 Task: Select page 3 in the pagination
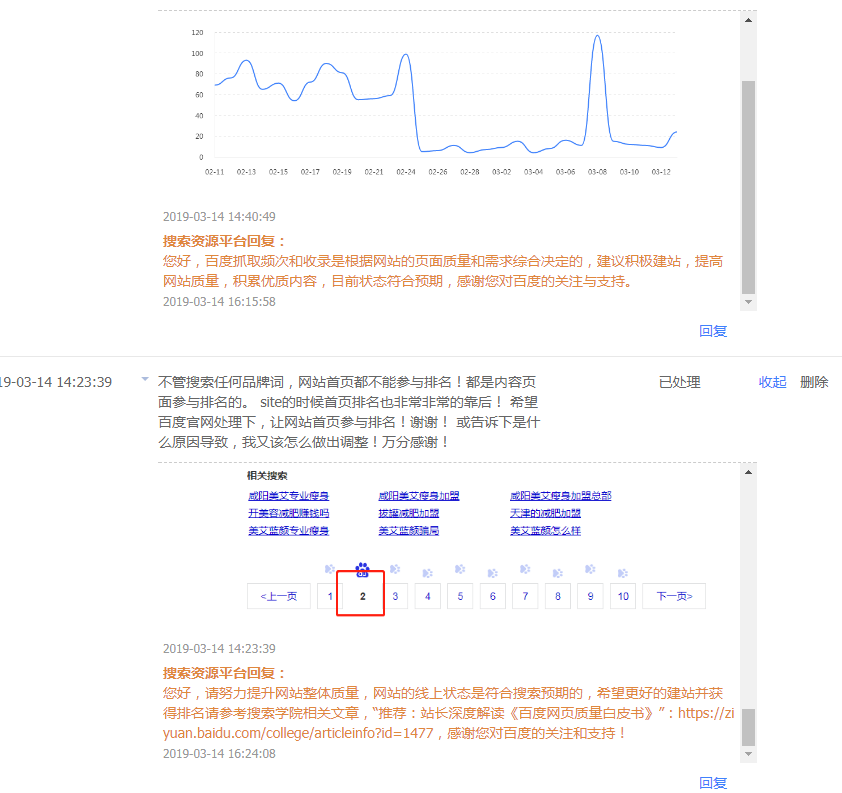click(395, 596)
